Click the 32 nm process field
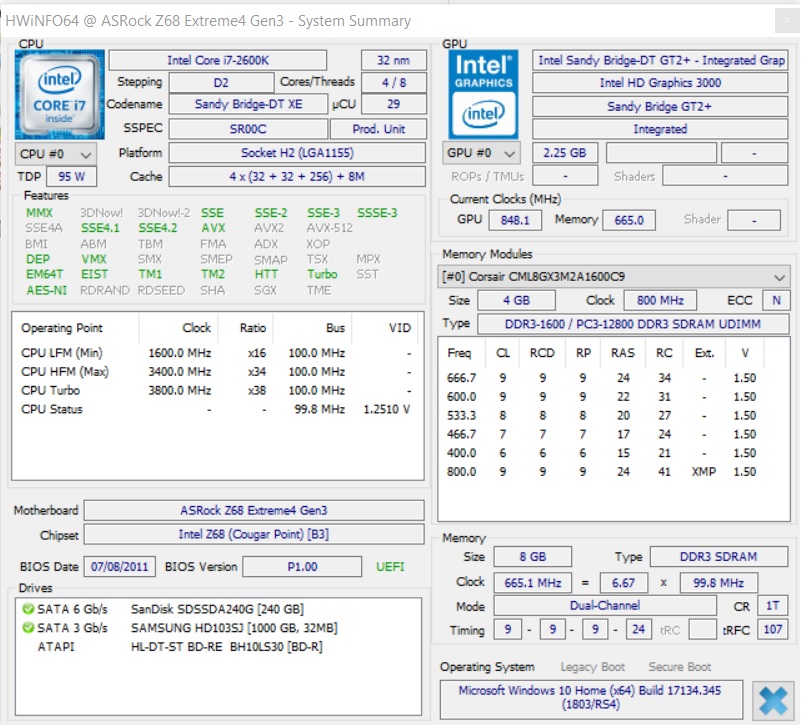This screenshot has height=725, width=801. coord(393,60)
